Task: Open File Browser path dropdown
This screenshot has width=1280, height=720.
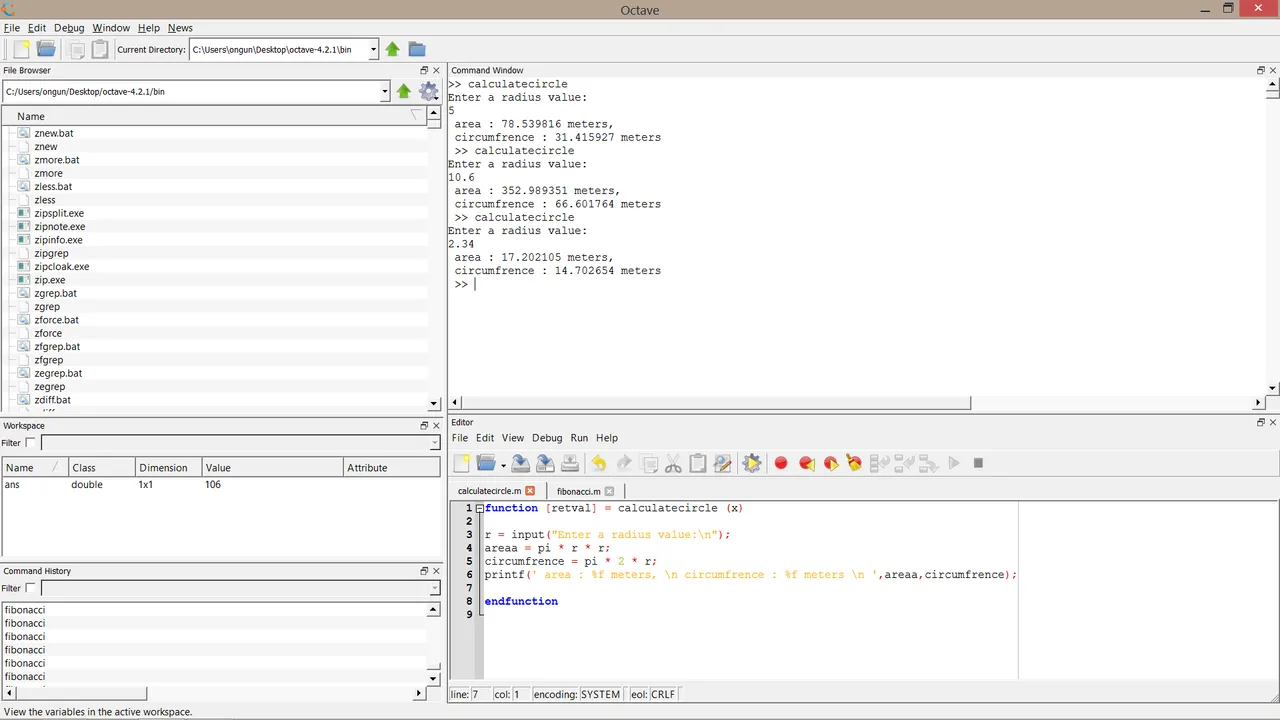Action: click(385, 91)
